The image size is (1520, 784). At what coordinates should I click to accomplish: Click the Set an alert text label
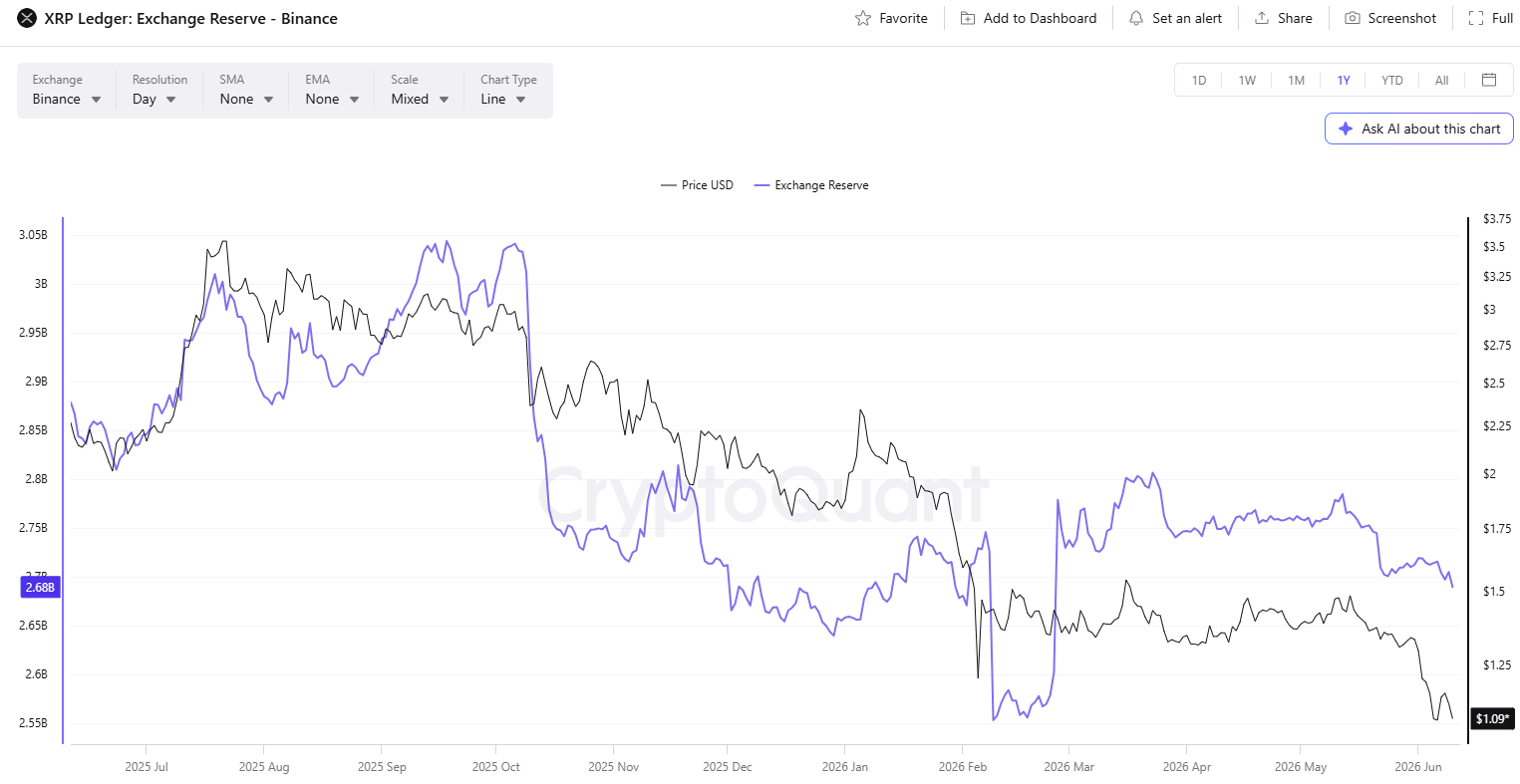[x=1187, y=18]
